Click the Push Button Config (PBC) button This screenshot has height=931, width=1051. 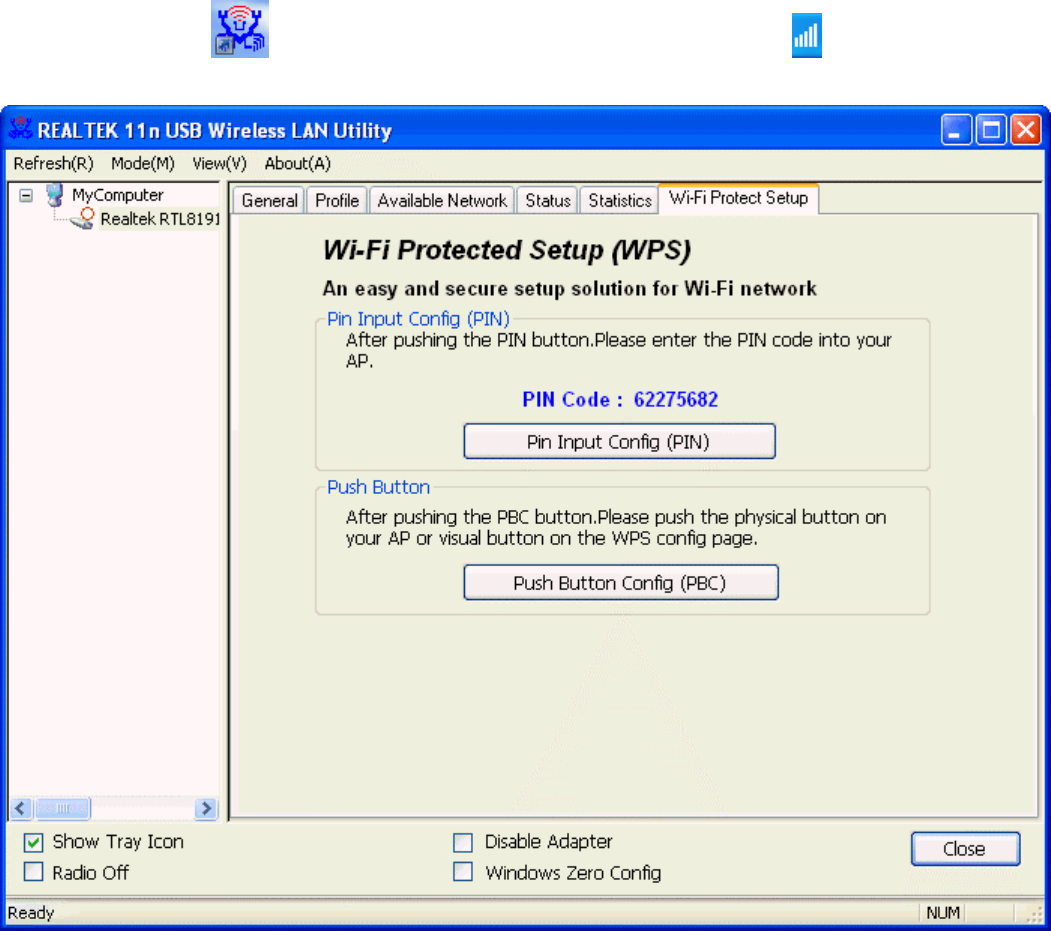point(621,582)
